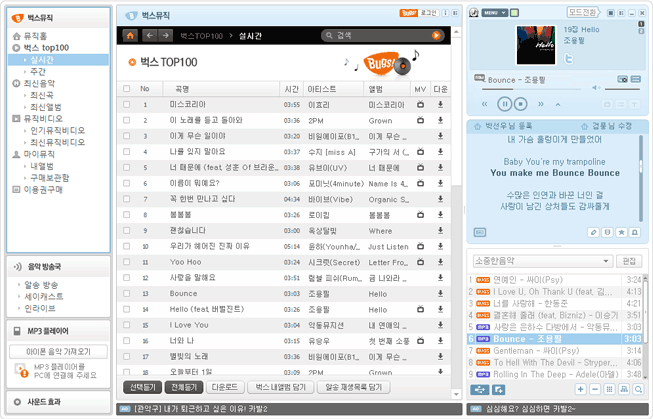Collapse the player with up chevron
The width and height of the screenshot is (653, 419).
click(558, 104)
